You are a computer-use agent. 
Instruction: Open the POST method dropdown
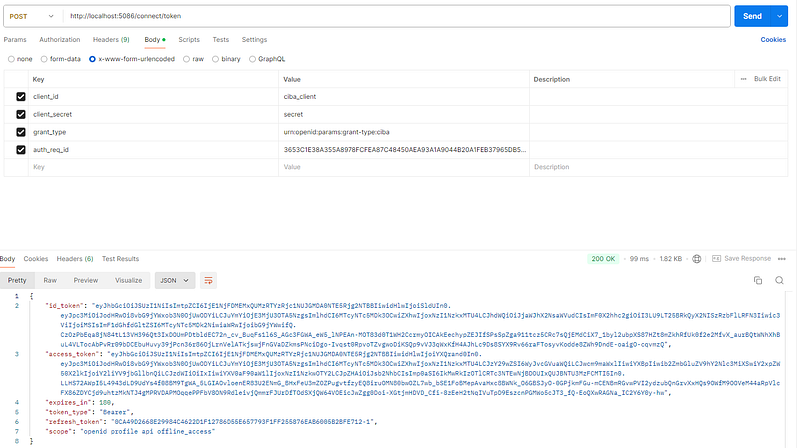tap(32, 16)
